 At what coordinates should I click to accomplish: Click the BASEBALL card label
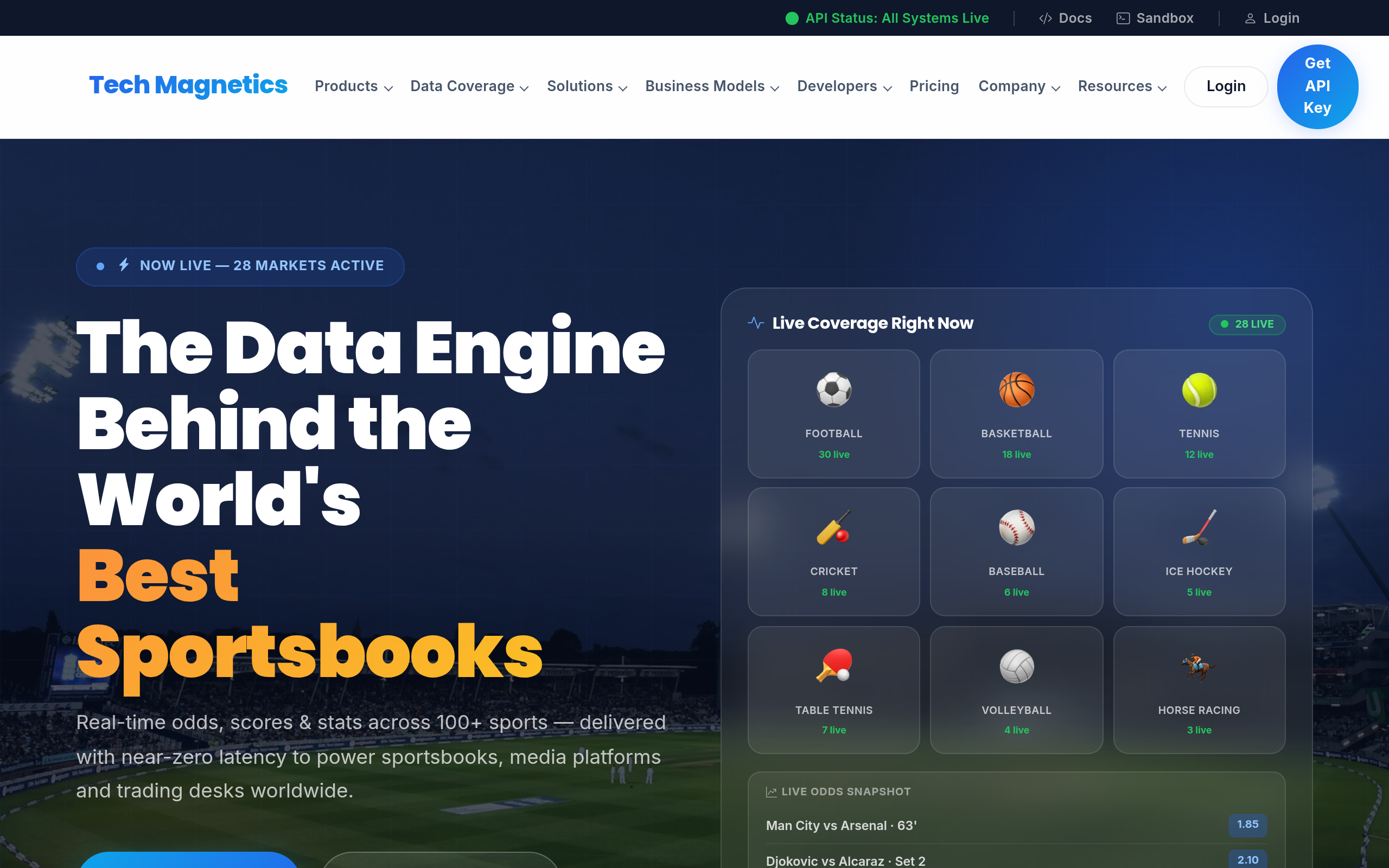click(x=1016, y=571)
